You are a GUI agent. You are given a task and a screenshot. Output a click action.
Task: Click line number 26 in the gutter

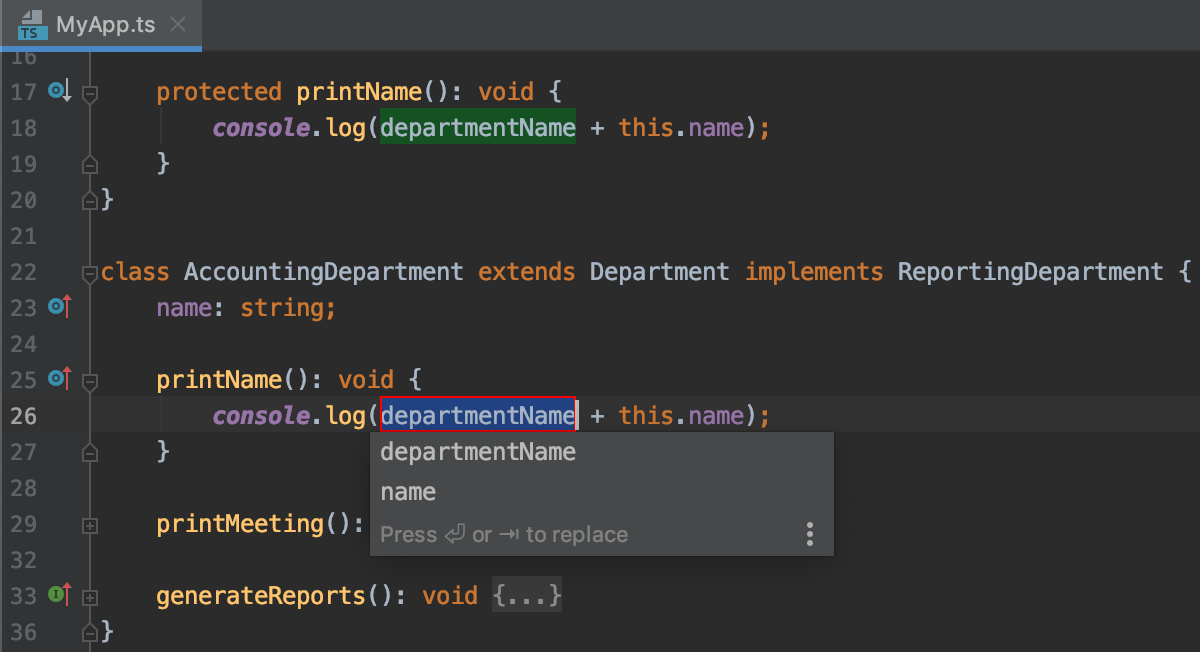click(x=24, y=414)
